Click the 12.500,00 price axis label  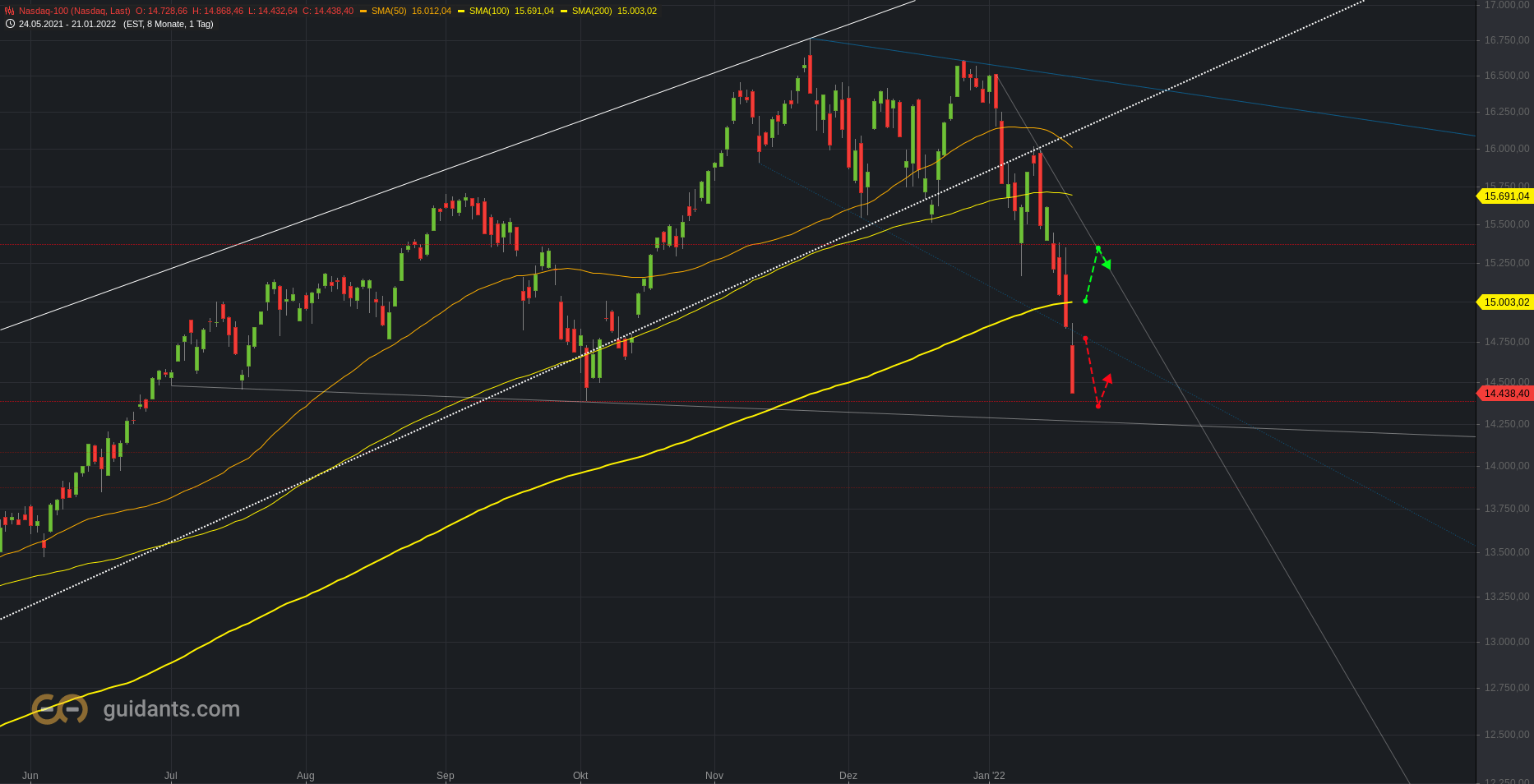pyautogui.click(x=1507, y=735)
